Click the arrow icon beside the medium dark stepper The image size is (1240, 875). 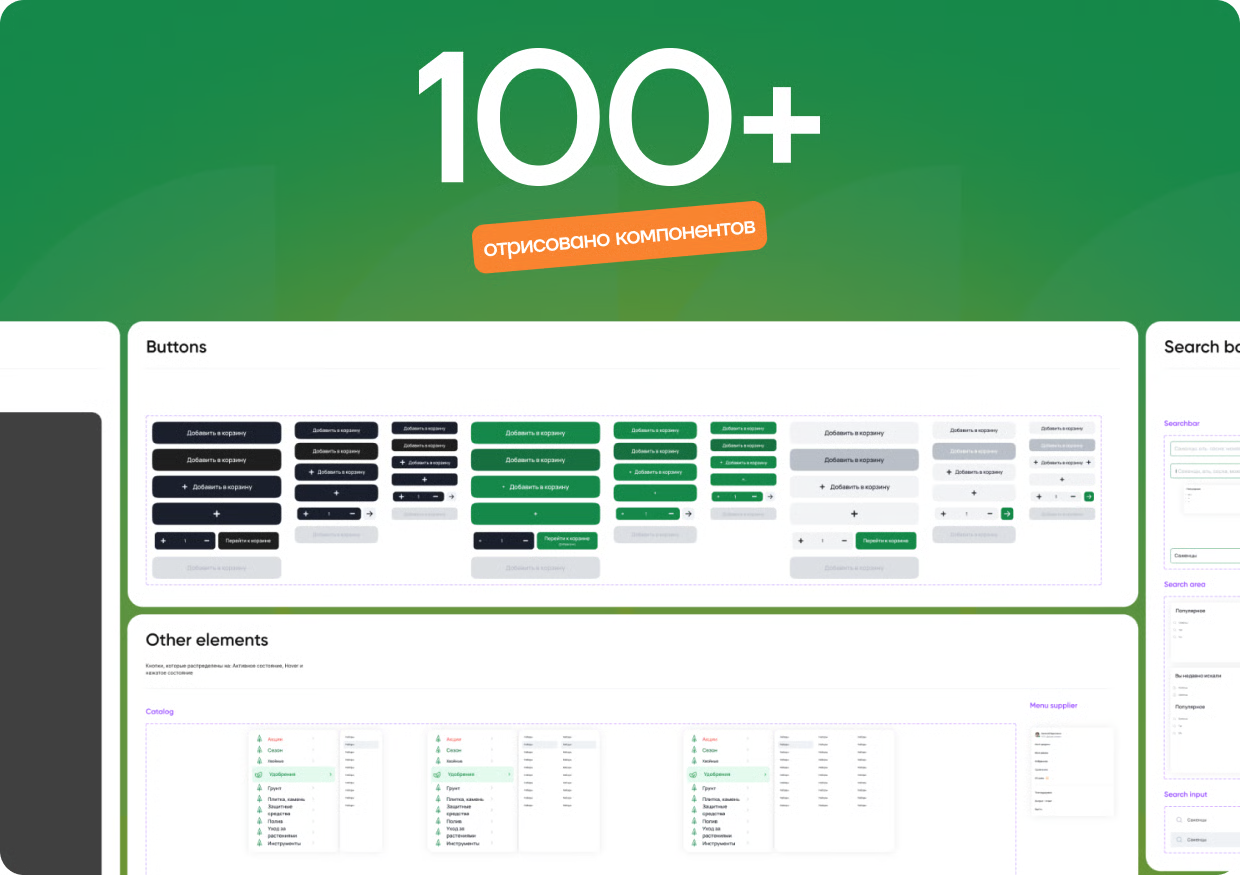[369, 513]
